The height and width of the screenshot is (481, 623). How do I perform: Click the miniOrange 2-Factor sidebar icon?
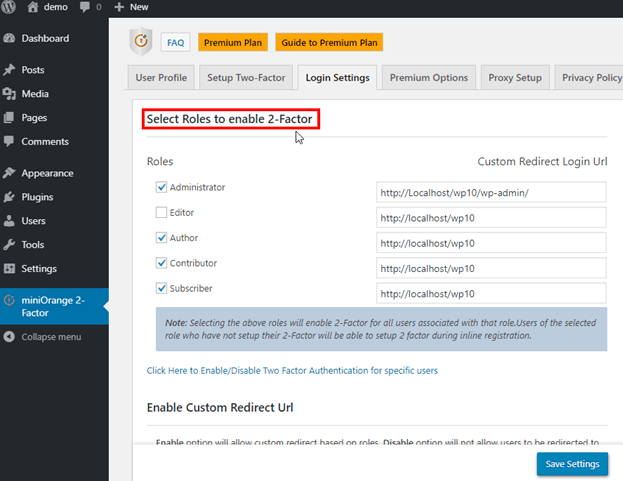coord(9,300)
